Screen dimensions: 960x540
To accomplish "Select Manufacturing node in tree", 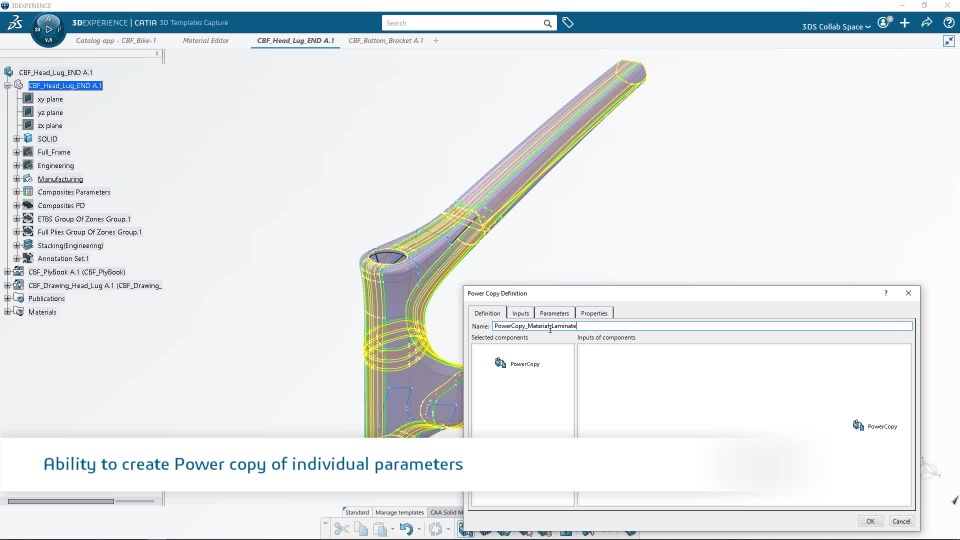I will [60, 179].
